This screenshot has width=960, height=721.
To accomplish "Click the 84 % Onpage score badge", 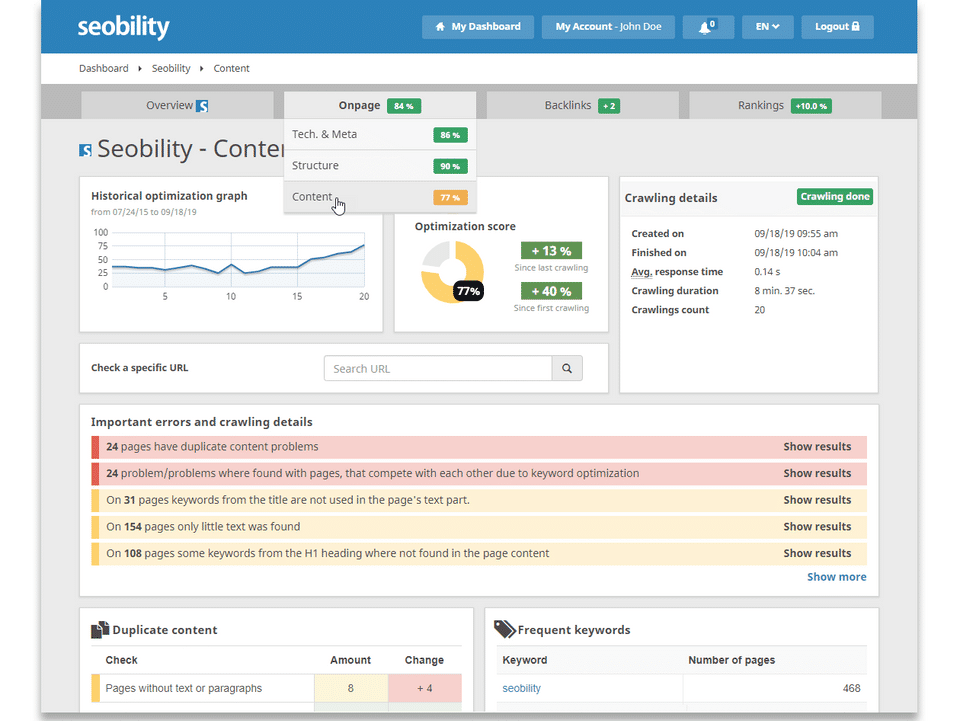I will point(403,106).
